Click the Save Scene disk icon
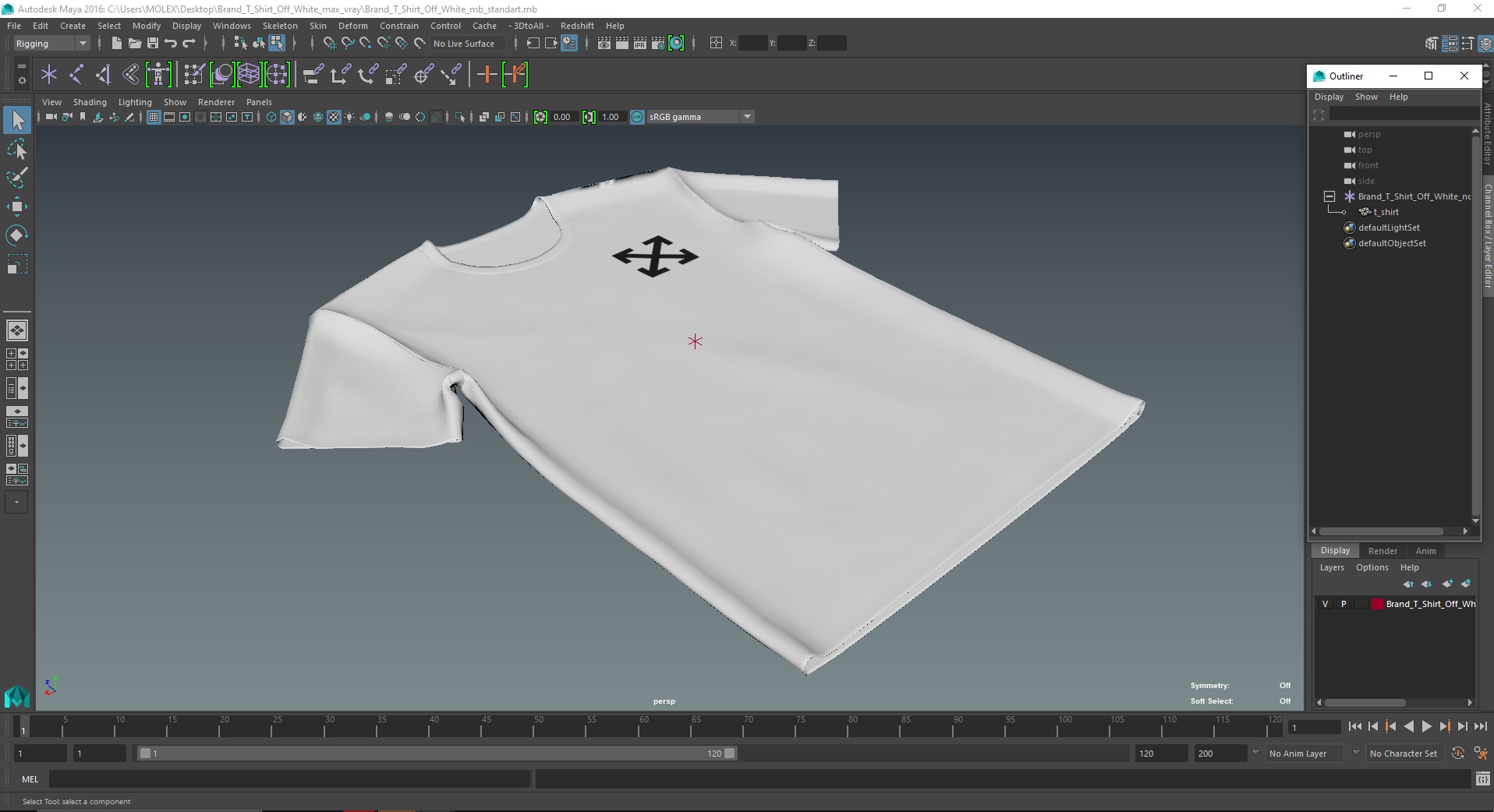This screenshot has width=1494, height=812. click(153, 44)
